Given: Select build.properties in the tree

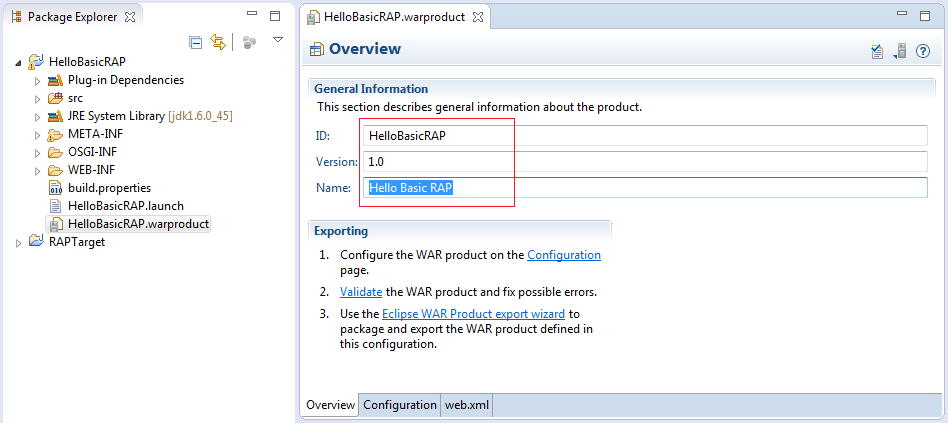Looking at the screenshot, I should click(x=109, y=188).
